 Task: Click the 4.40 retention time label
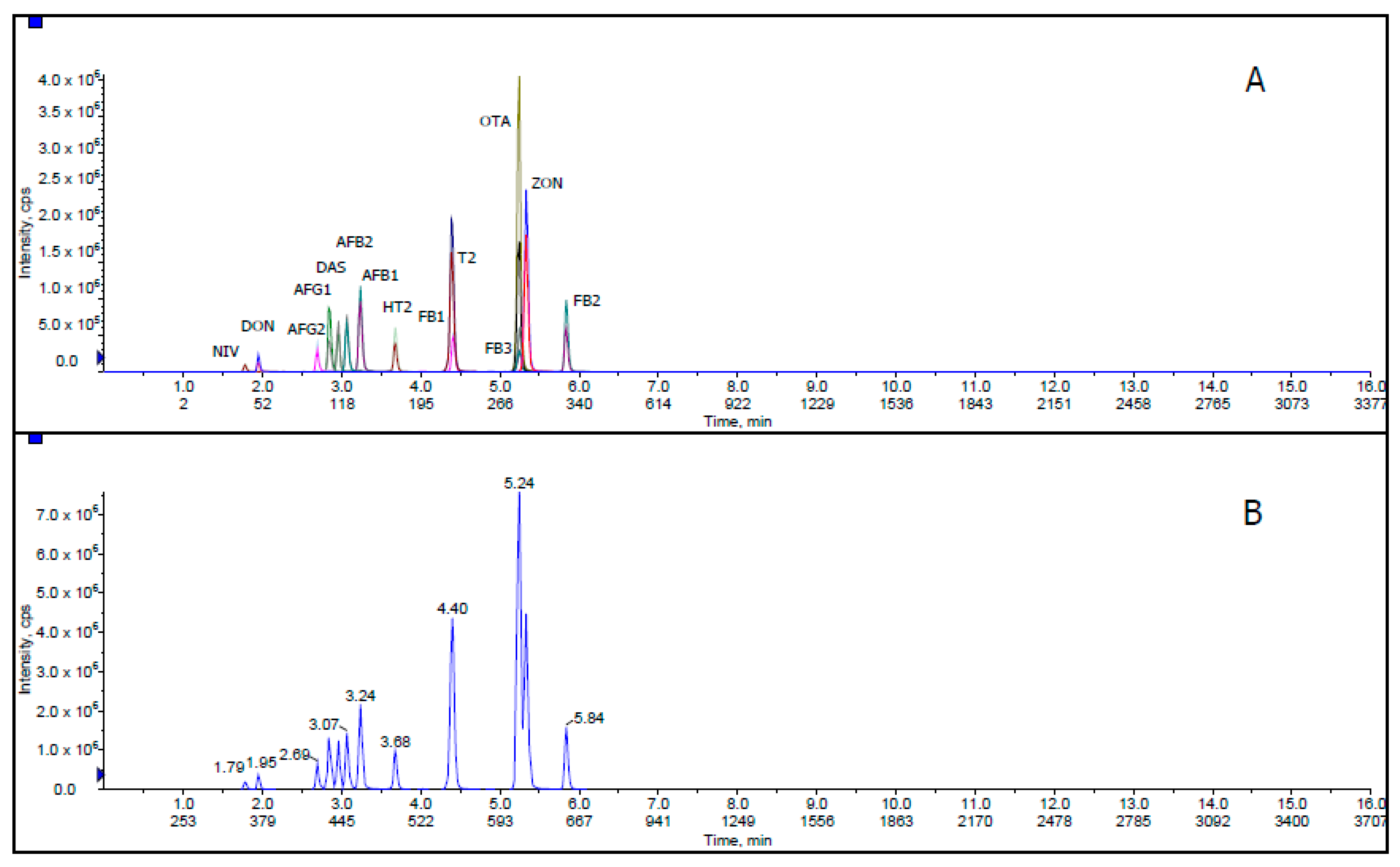(x=452, y=608)
